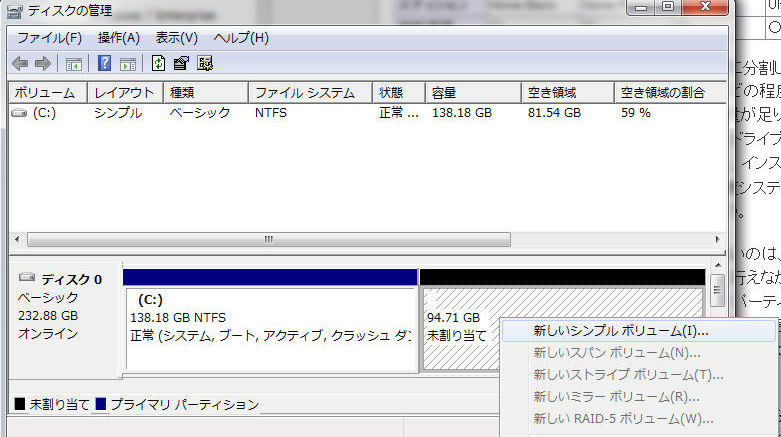The width and height of the screenshot is (781, 437).
Task: Click the ディスク 0 disk icon
Action: coord(27,277)
